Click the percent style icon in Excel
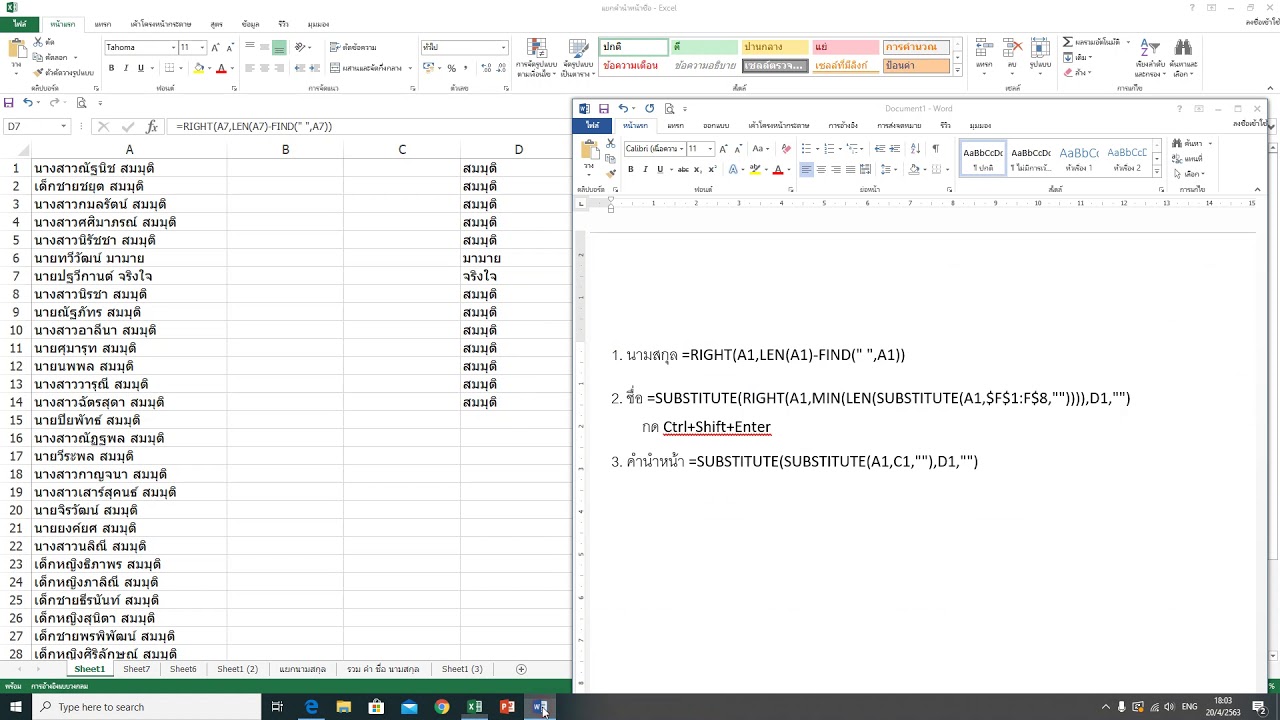Viewport: 1280px width, 720px height. tap(452, 68)
